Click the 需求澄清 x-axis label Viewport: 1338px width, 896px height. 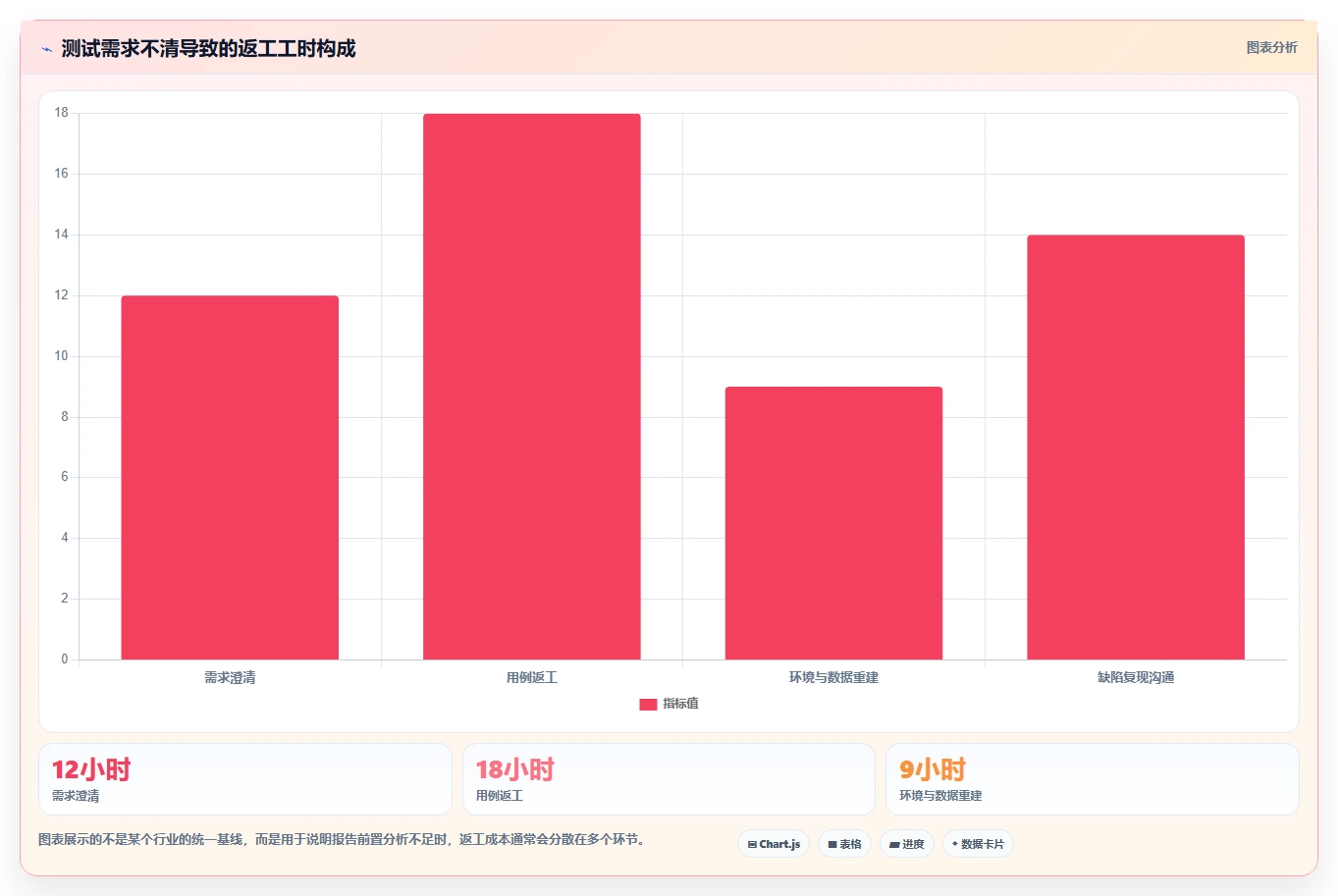coord(230,677)
